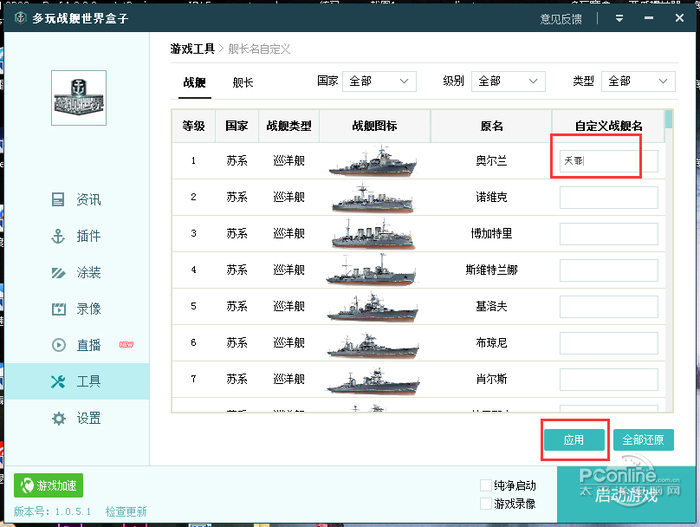Enable the 纯净启动 checkbox
The width and height of the screenshot is (700, 527).
[x=486, y=485]
